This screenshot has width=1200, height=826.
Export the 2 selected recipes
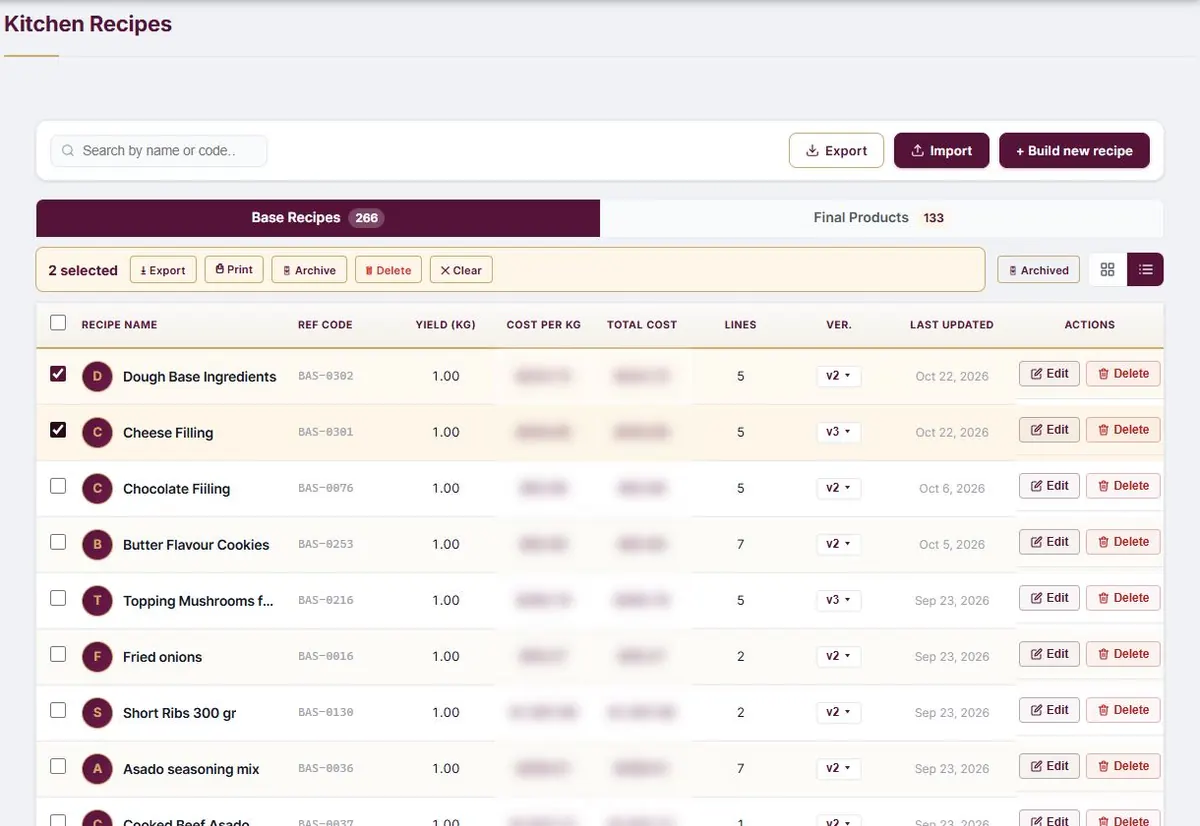click(162, 270)
